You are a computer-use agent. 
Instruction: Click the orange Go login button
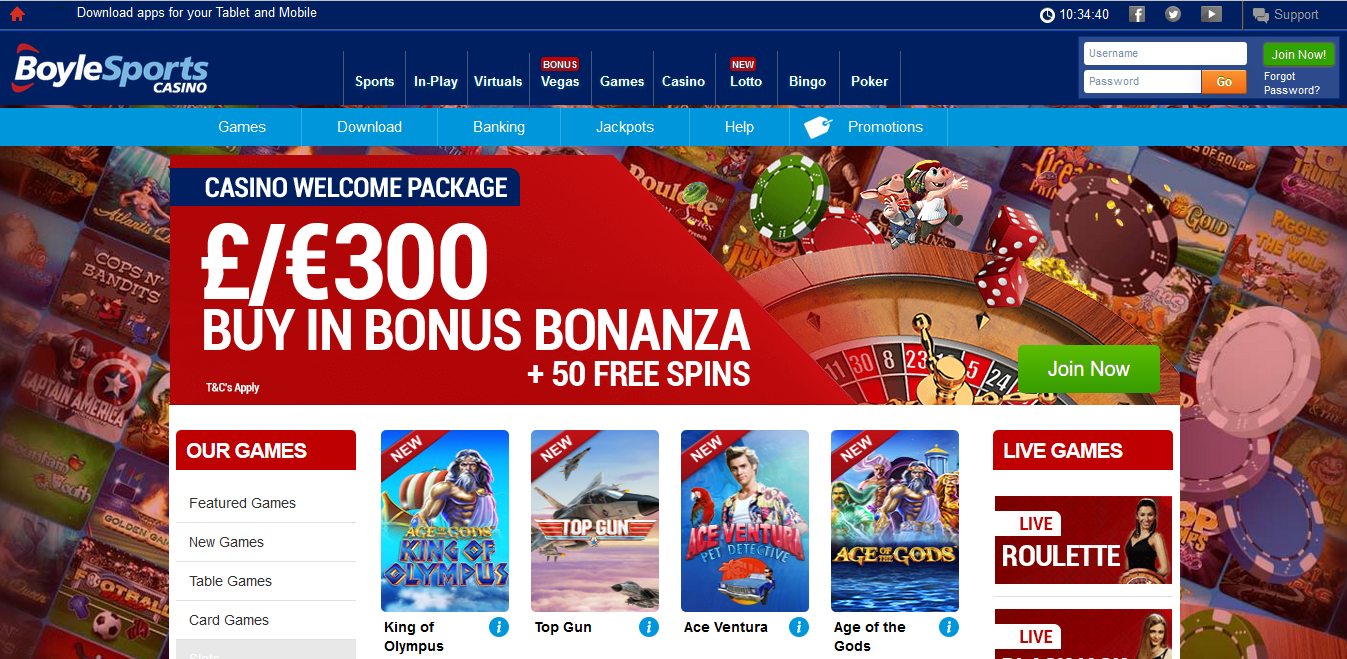(x=1224, y=82)
